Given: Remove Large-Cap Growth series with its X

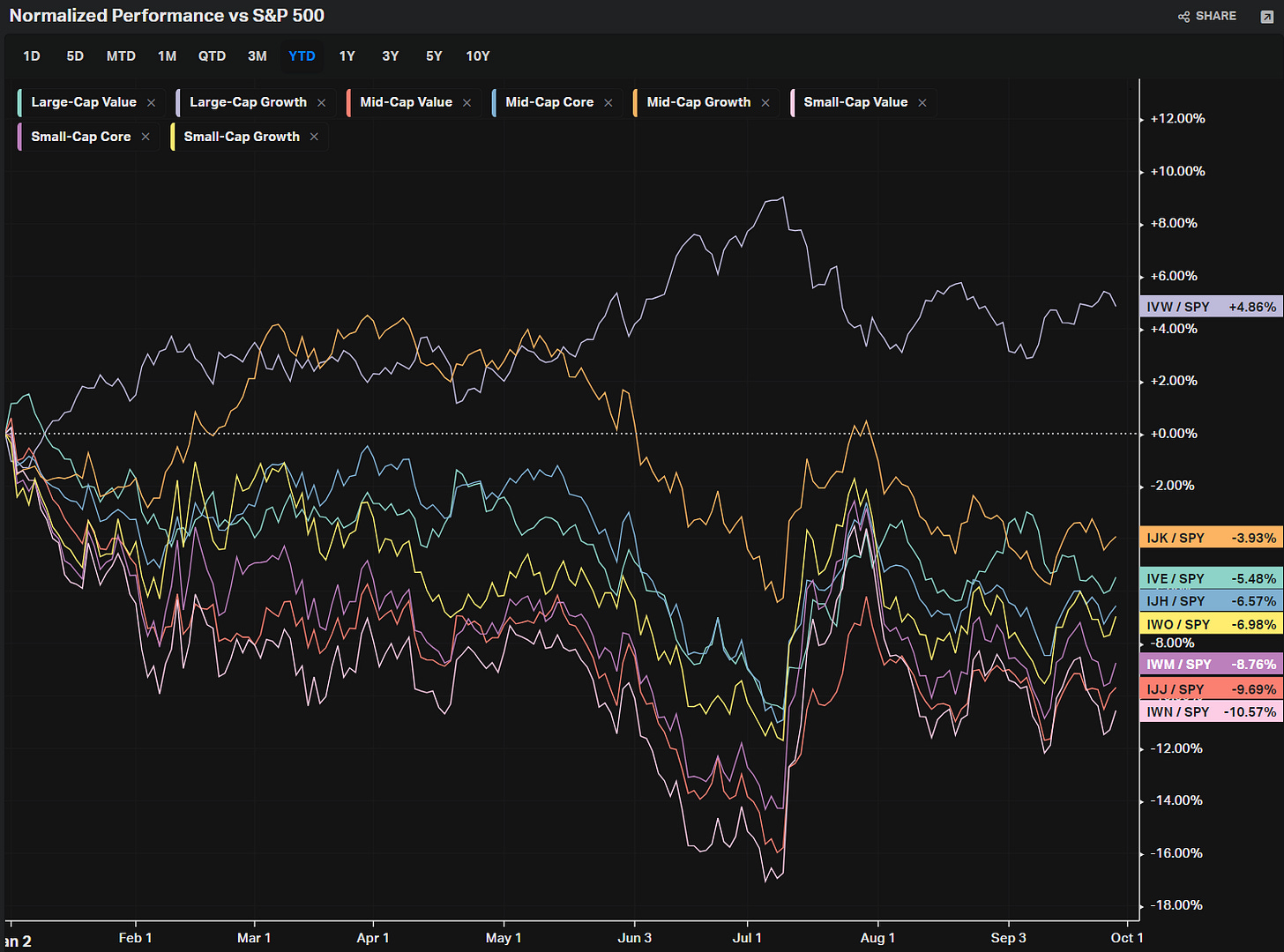Looking at the screenshot, I should point(321,103).
